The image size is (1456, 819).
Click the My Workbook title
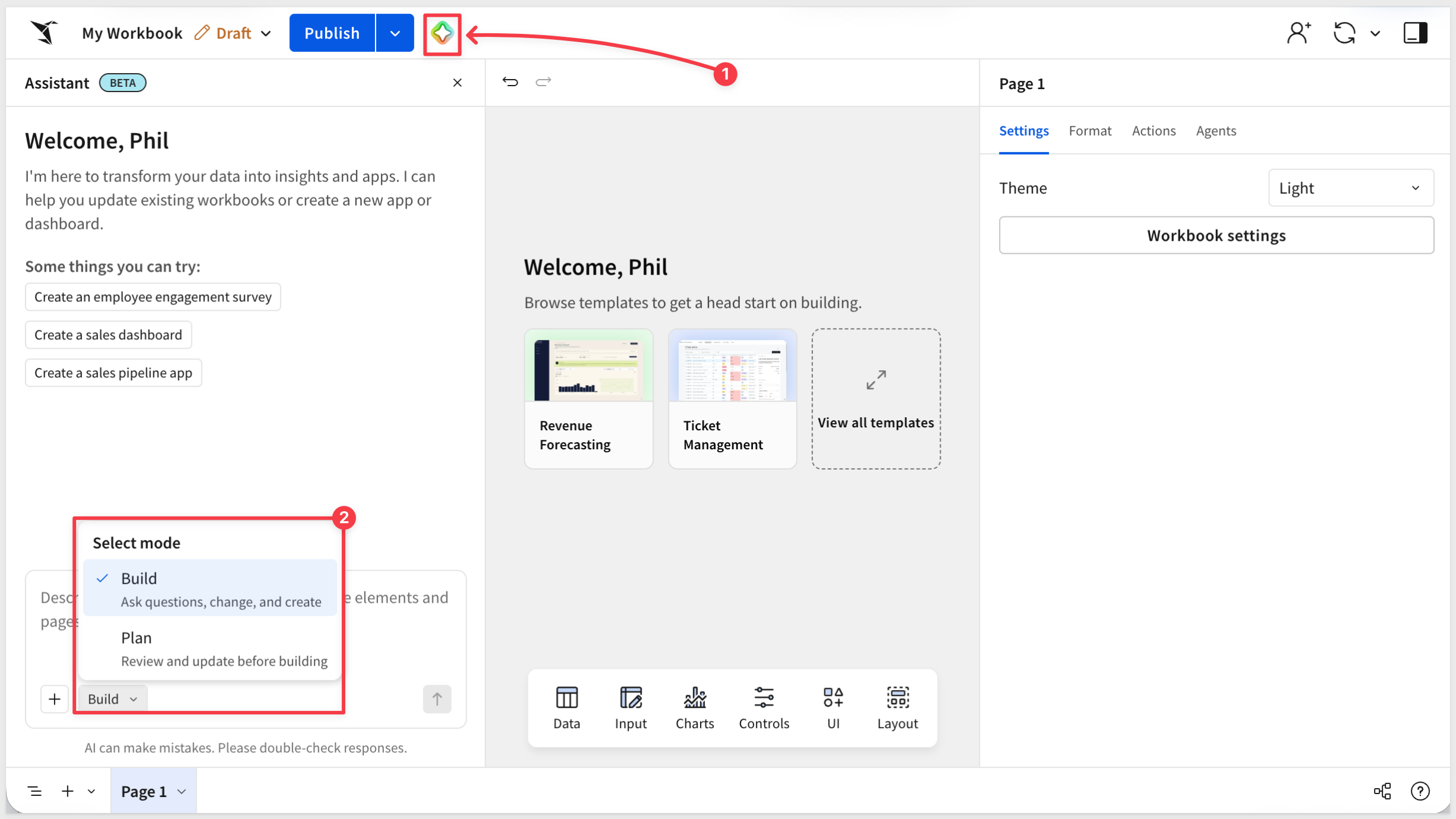click(132, 33)
